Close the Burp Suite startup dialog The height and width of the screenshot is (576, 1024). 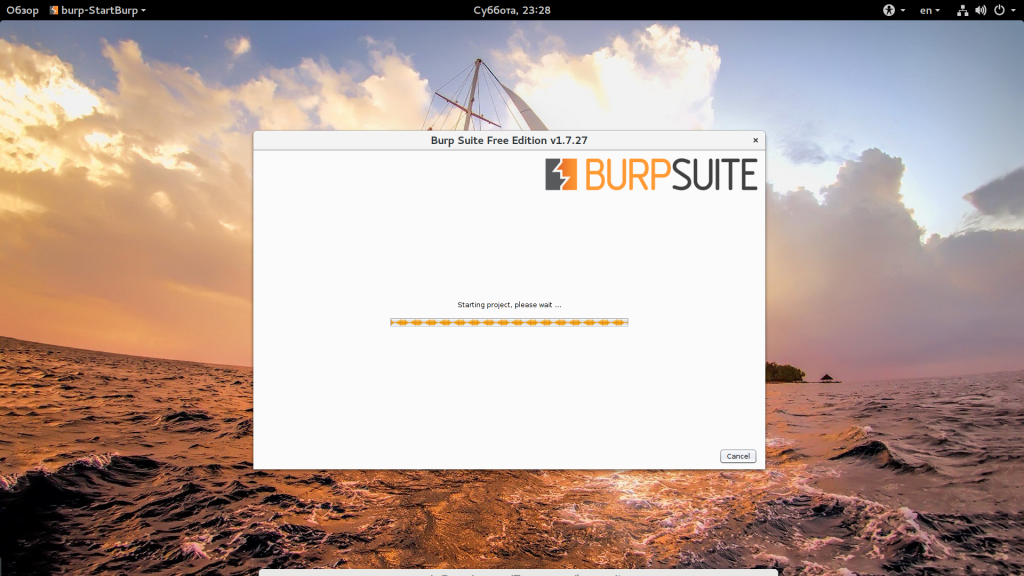coord(756,140)
